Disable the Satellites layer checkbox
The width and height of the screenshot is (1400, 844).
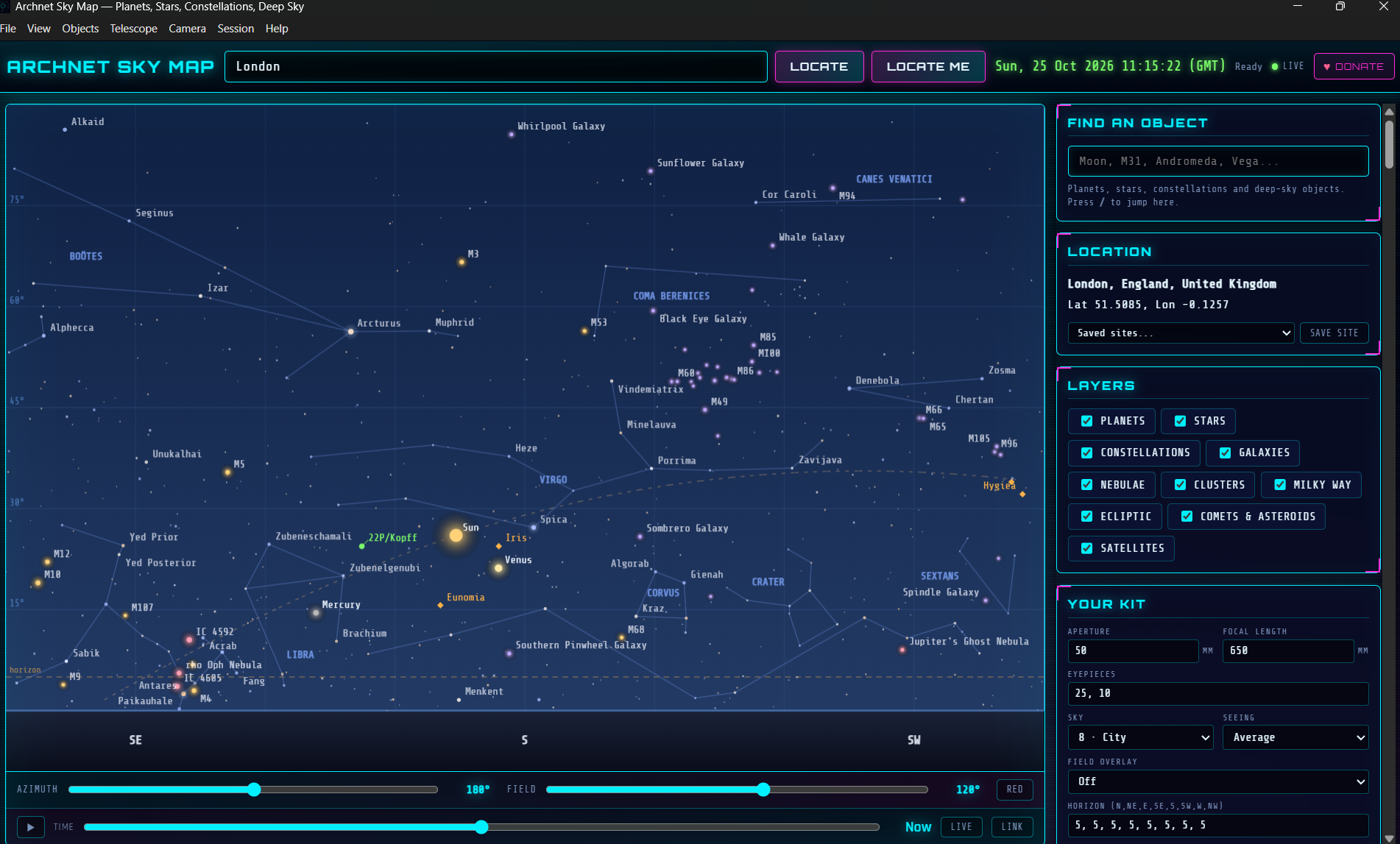point(1086,548)
